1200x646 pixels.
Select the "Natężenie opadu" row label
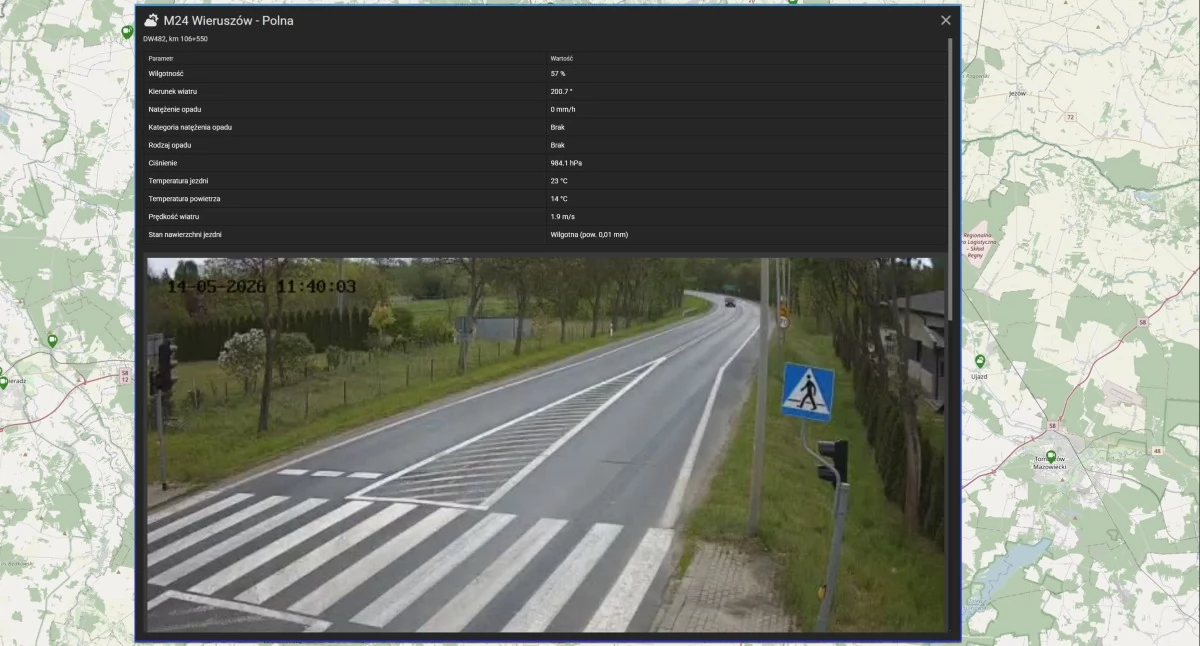tap(175, 109)
